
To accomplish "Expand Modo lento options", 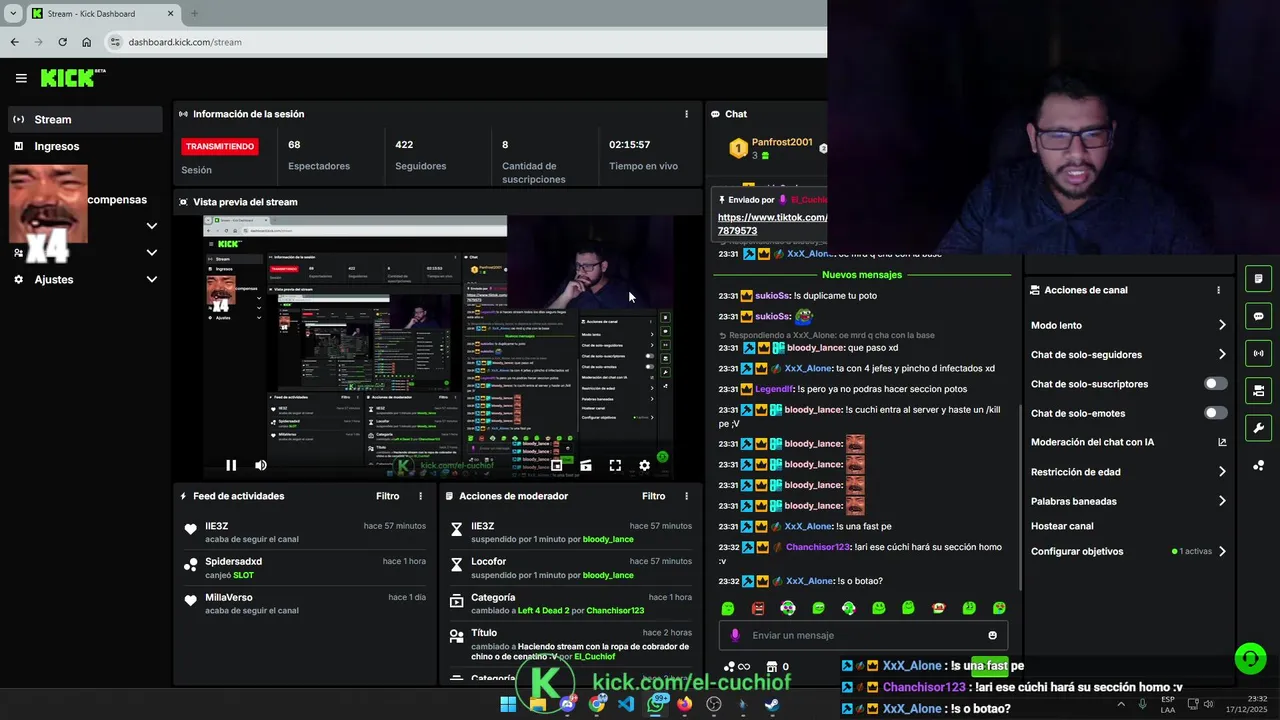I will click(x=1222, y=325).
